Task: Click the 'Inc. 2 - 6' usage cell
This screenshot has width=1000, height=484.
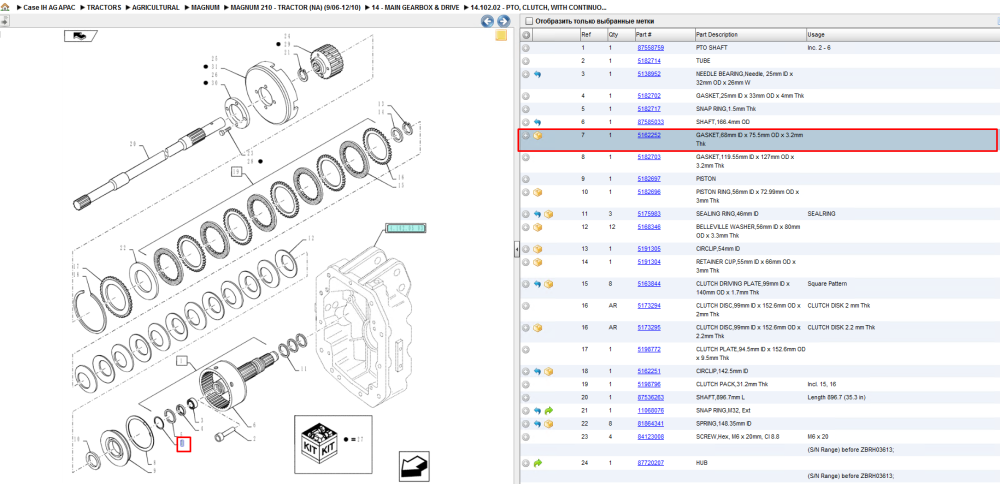Action: coord(819,48)
